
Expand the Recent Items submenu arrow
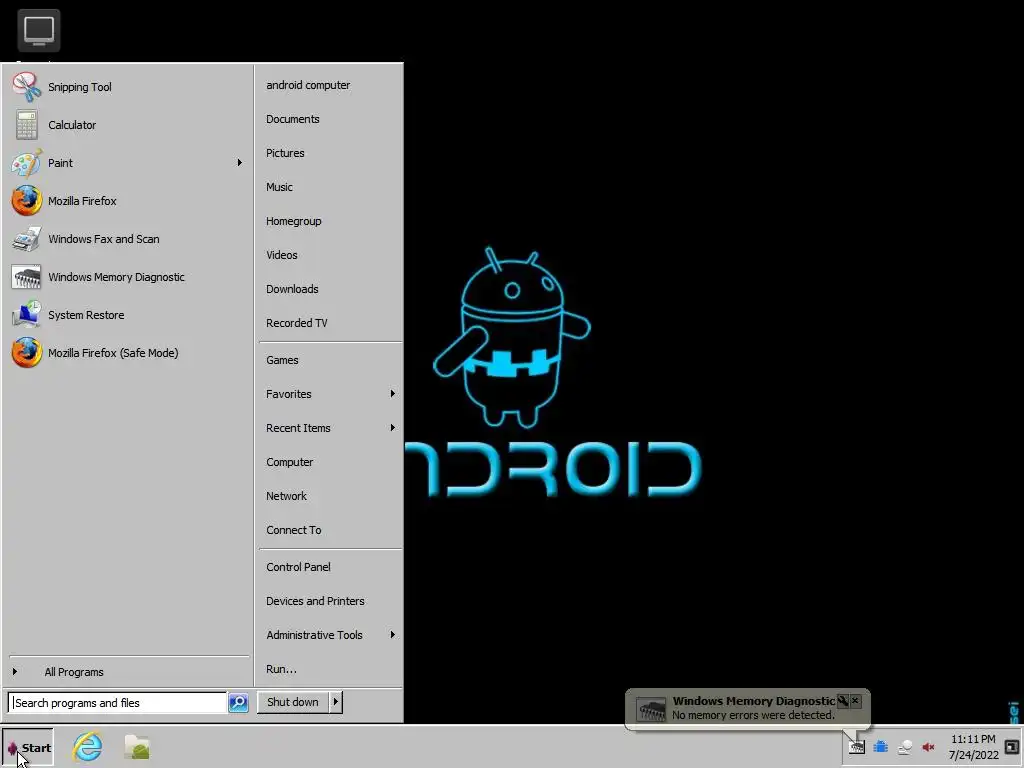pos(392,428)
